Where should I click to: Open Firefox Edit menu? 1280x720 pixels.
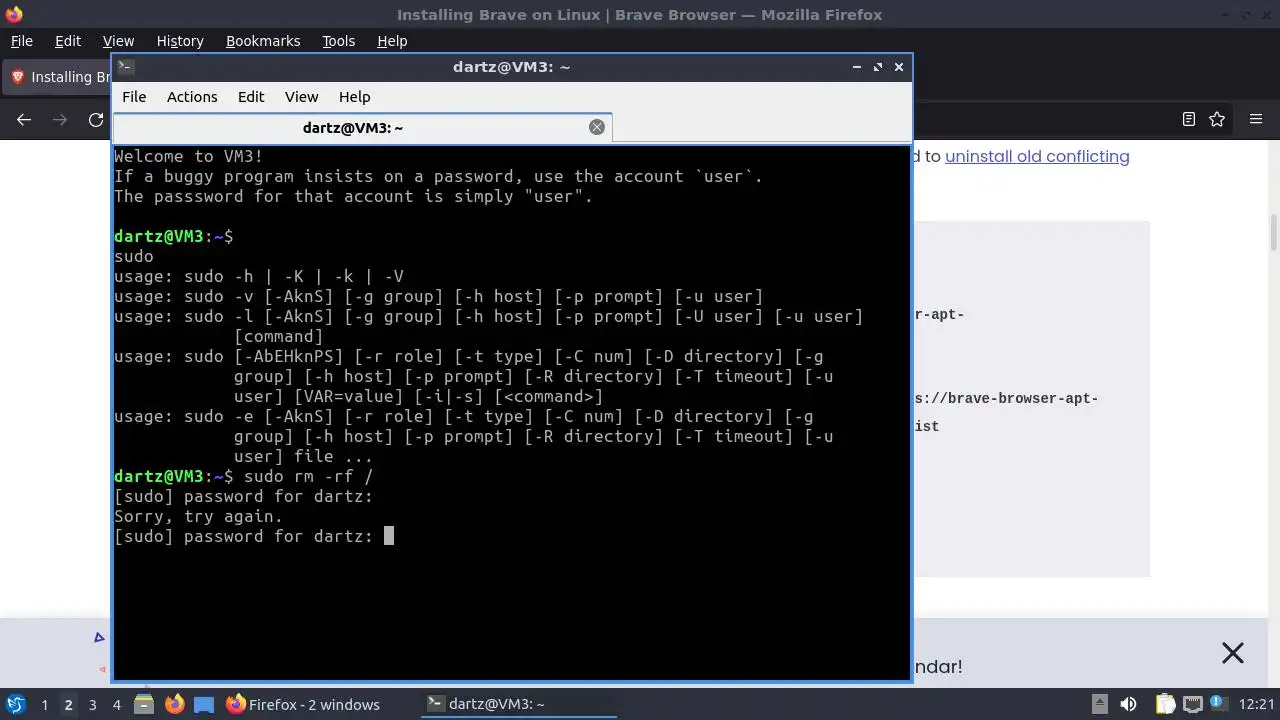click(68, 41)
